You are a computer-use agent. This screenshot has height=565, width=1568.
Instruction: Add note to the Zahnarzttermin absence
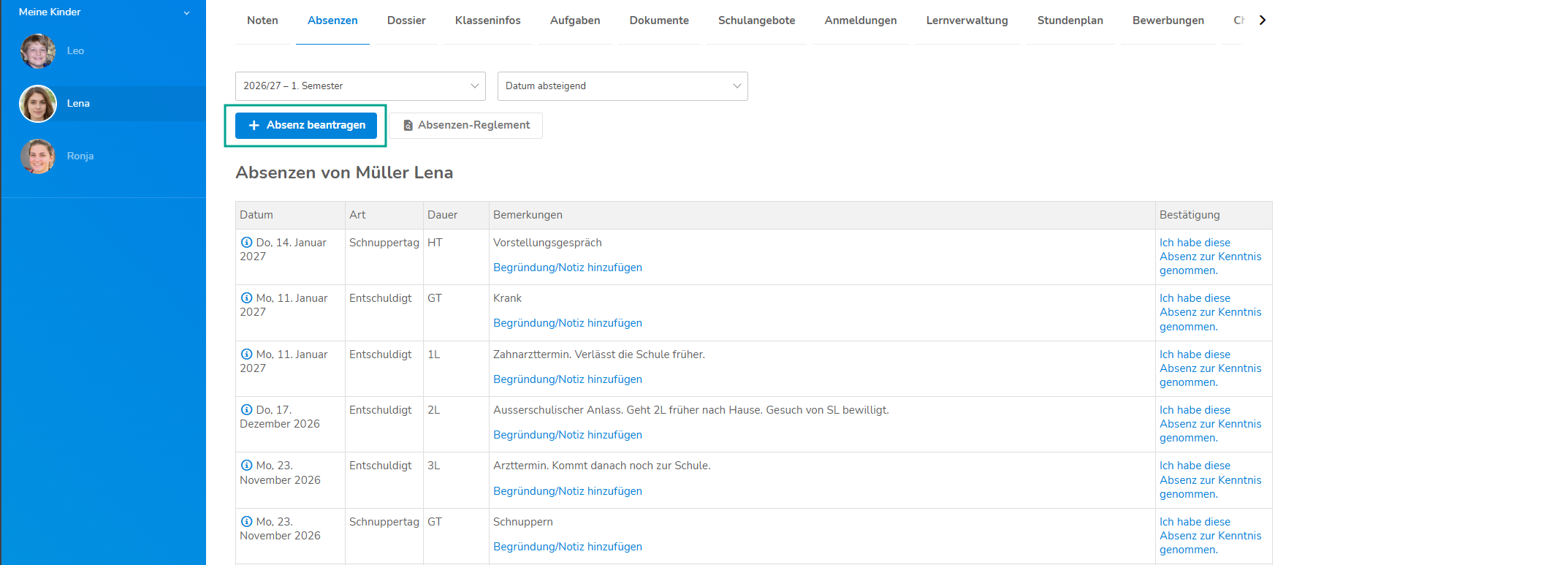[568, 379]
